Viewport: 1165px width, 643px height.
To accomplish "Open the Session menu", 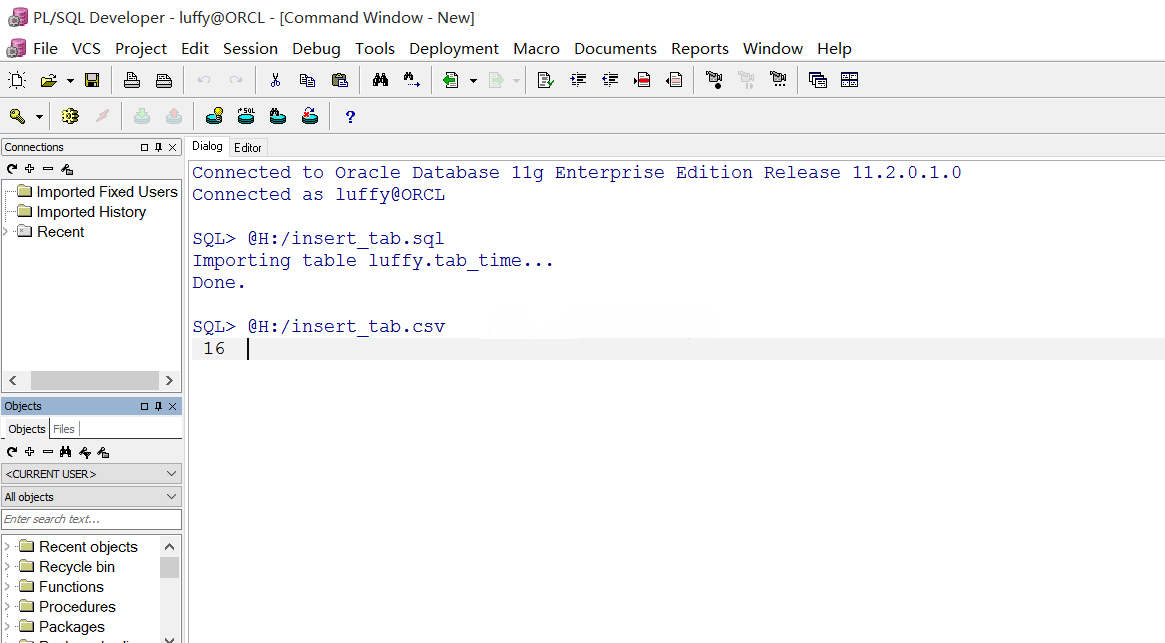I will point(250,48).
